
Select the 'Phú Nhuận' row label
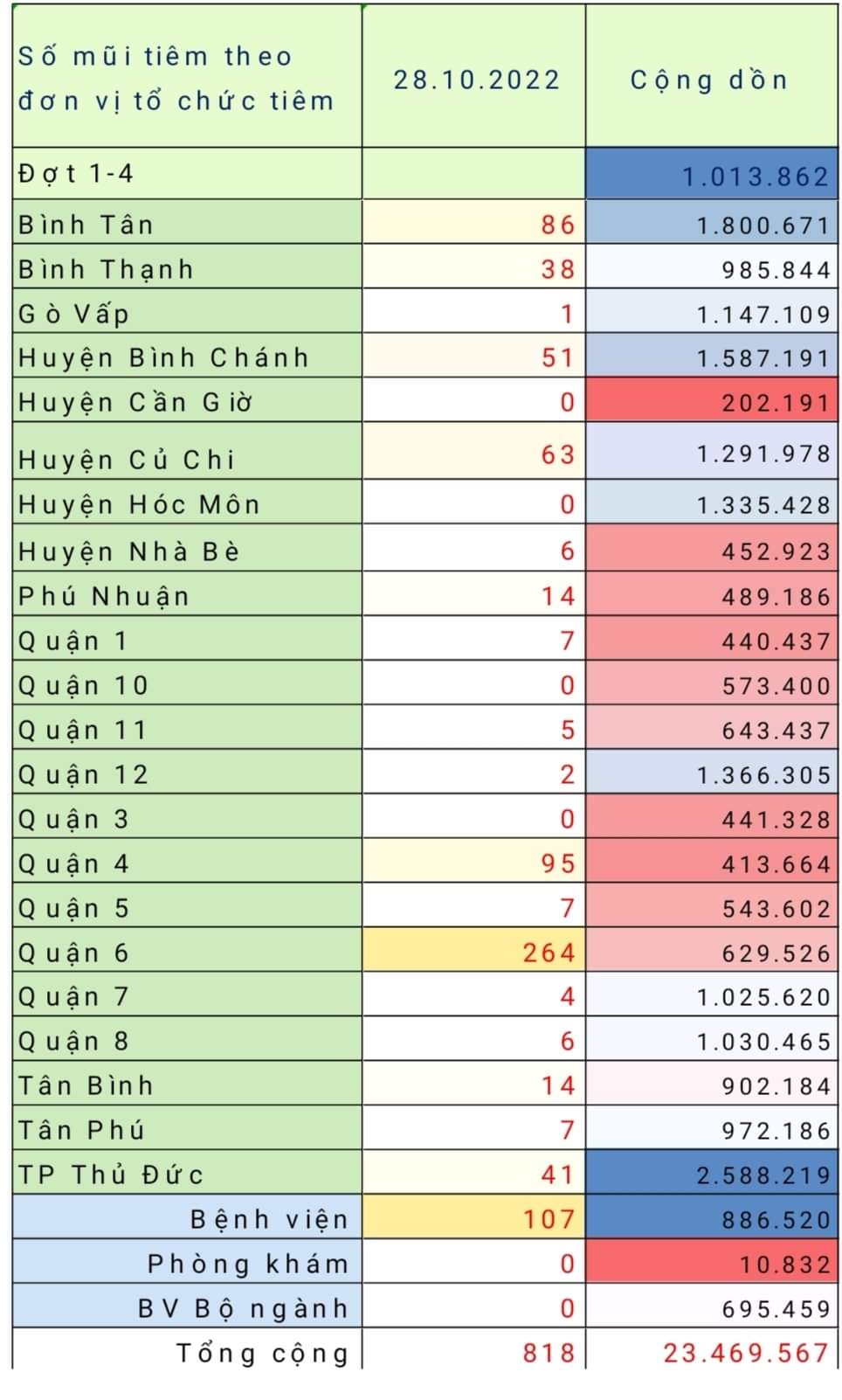click(x=105, y=596)
